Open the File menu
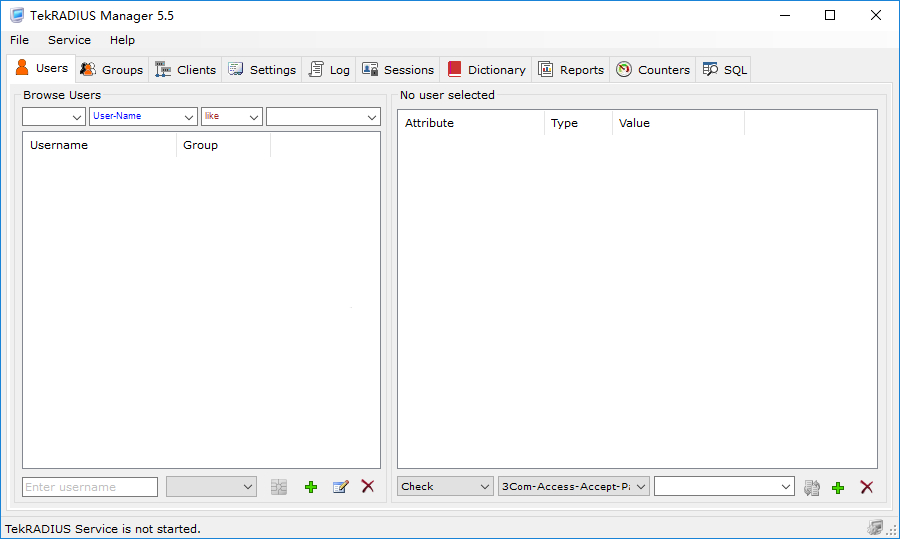 (x=19, y=40)
